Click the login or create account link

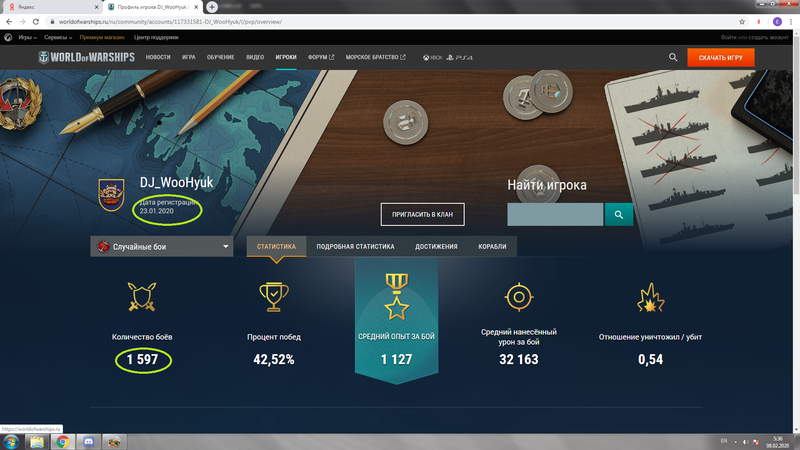[x=755, y=37]
